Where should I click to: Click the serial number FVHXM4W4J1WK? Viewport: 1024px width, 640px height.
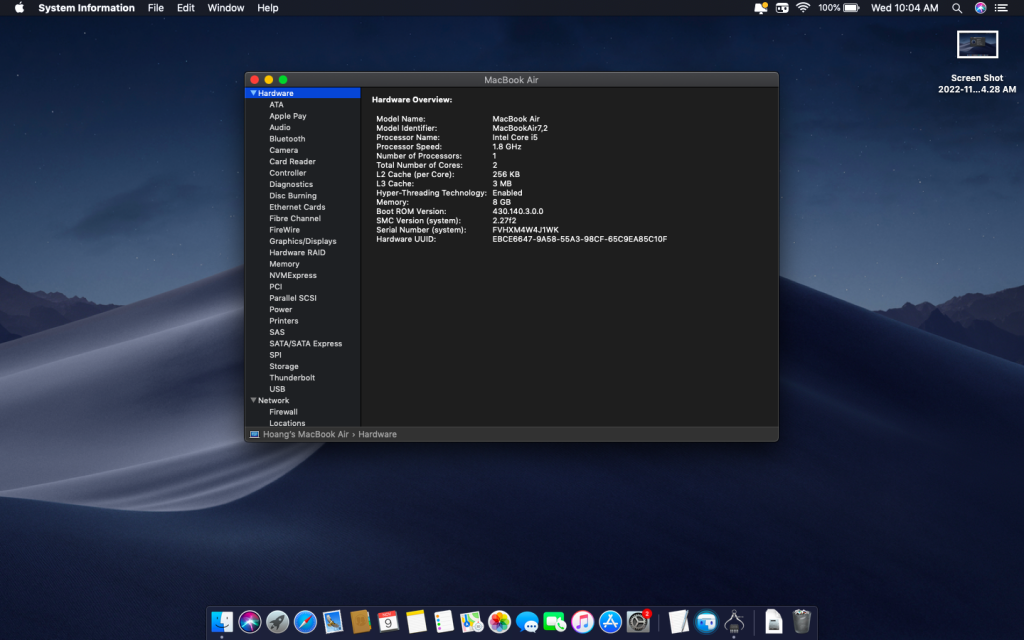[525, 230]
